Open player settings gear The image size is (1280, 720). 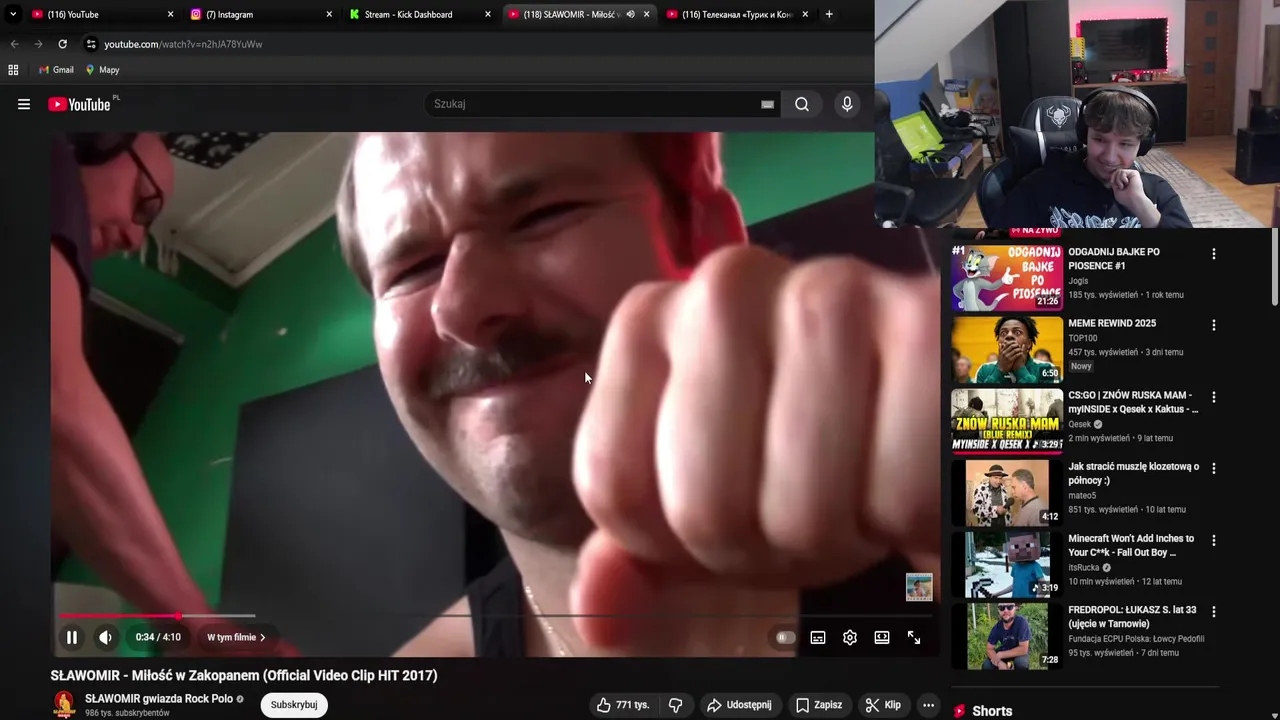(850, 637)
